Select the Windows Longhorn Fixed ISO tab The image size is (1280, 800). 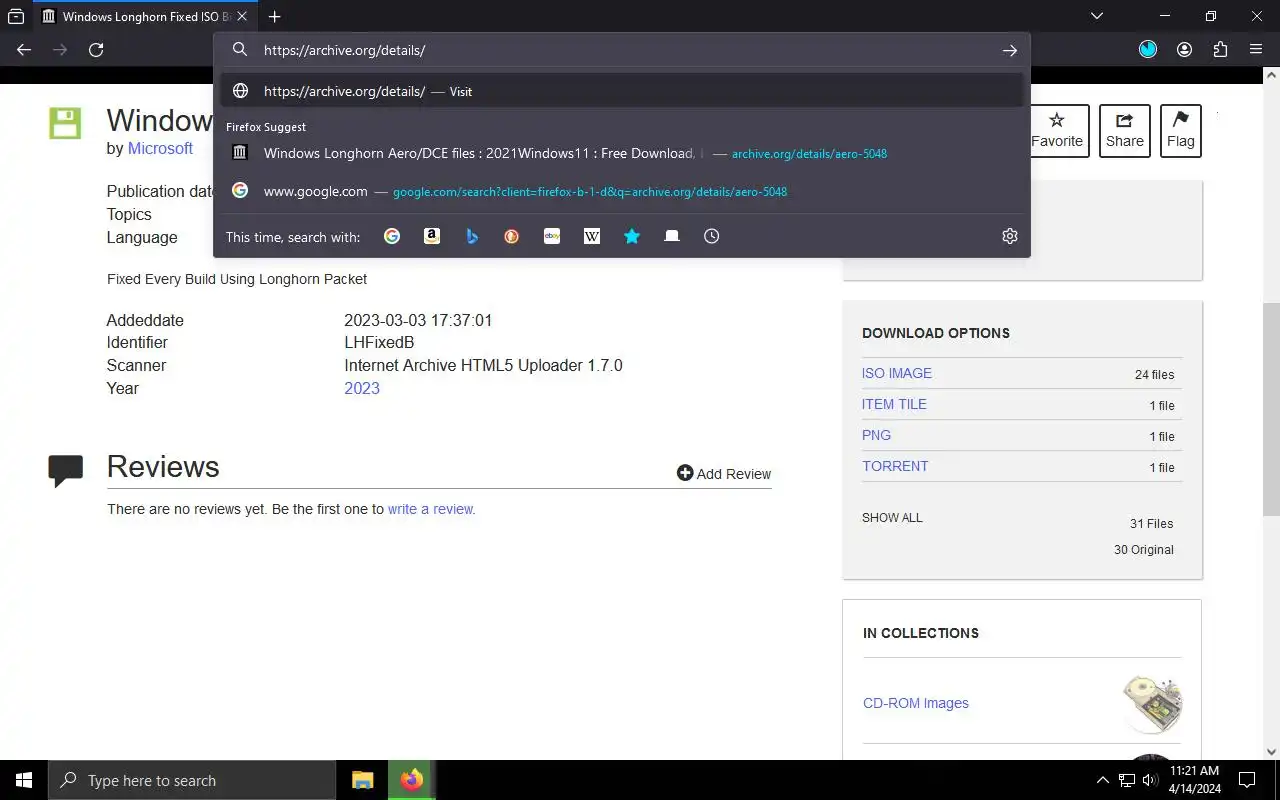[x=144, y=17]
